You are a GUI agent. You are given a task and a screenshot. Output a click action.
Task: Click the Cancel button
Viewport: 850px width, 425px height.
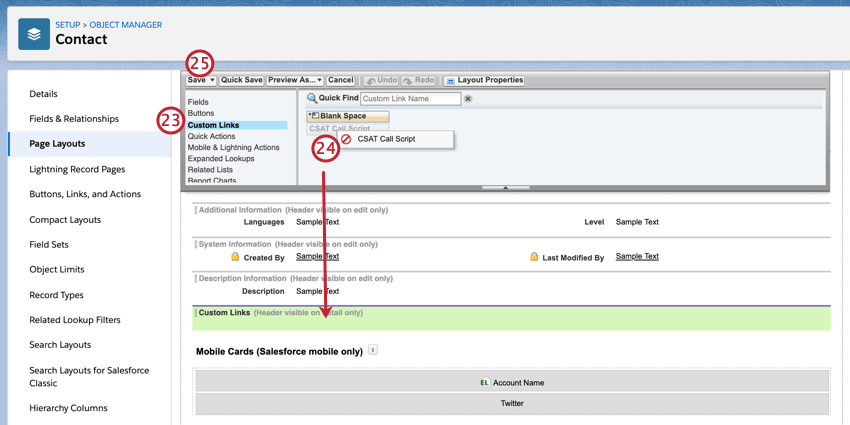pos(340,80)
